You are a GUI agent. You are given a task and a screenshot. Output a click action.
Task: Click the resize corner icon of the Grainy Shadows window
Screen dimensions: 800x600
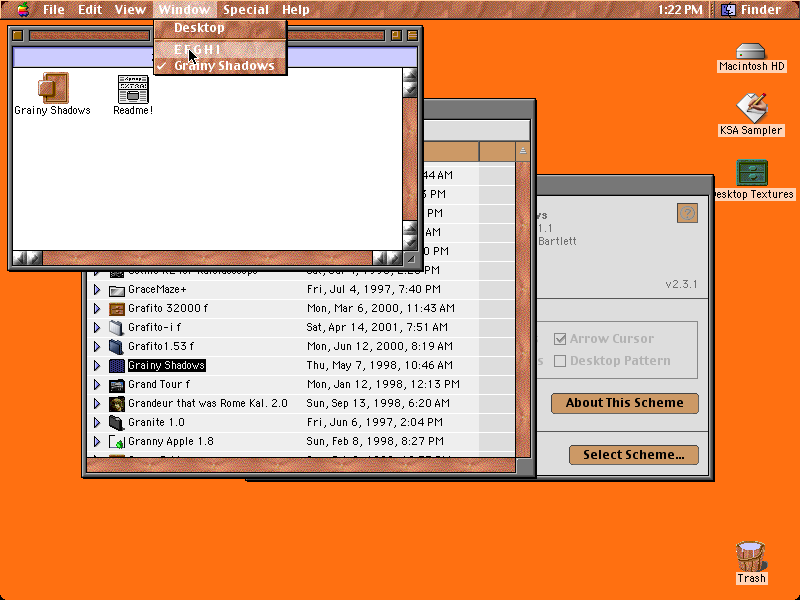pos(411,259)
